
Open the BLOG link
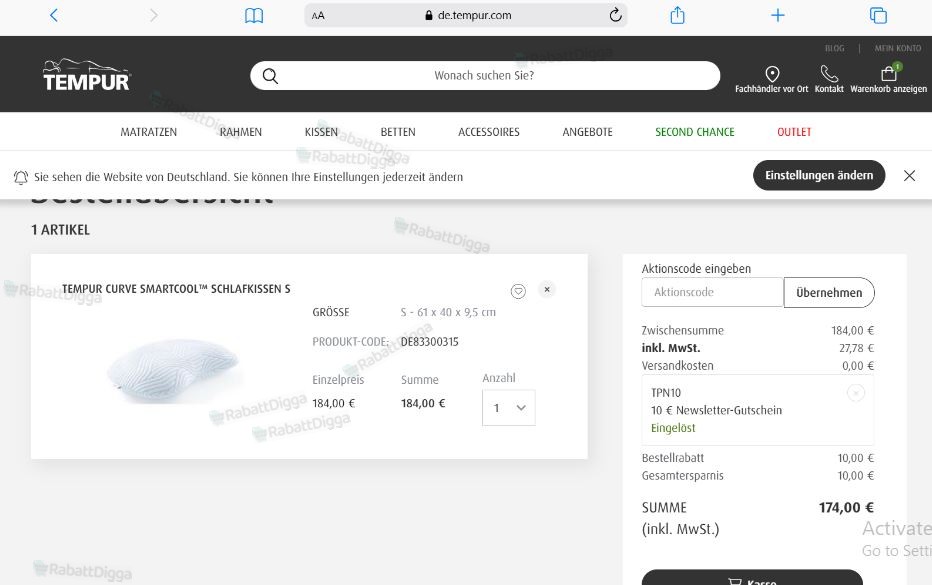[x=835, y=48]
